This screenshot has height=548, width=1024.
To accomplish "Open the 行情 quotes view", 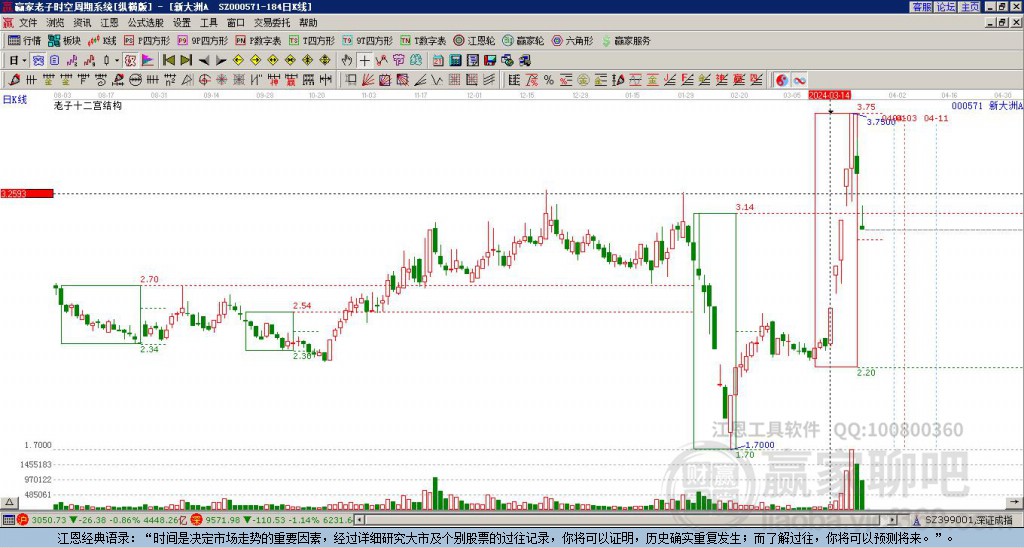I will point(25,40).
